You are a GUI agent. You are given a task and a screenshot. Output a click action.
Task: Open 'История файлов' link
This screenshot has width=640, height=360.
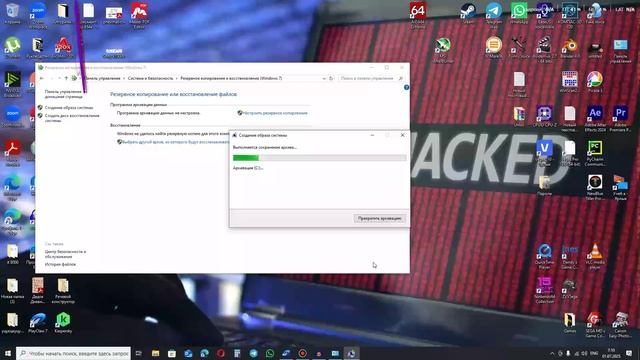[x=60, y=264]
